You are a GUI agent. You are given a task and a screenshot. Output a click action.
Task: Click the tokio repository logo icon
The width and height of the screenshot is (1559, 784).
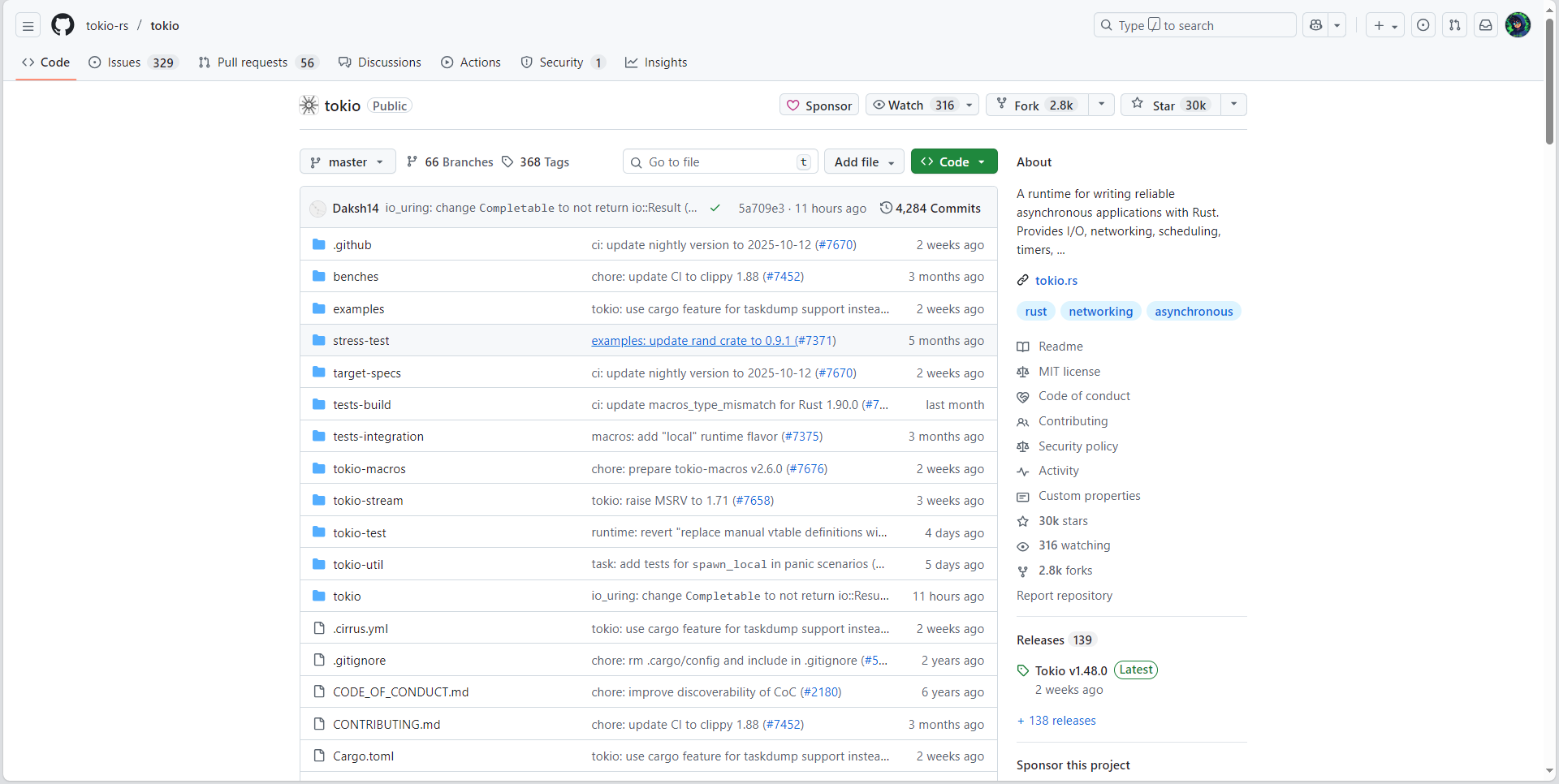[309, 105]
